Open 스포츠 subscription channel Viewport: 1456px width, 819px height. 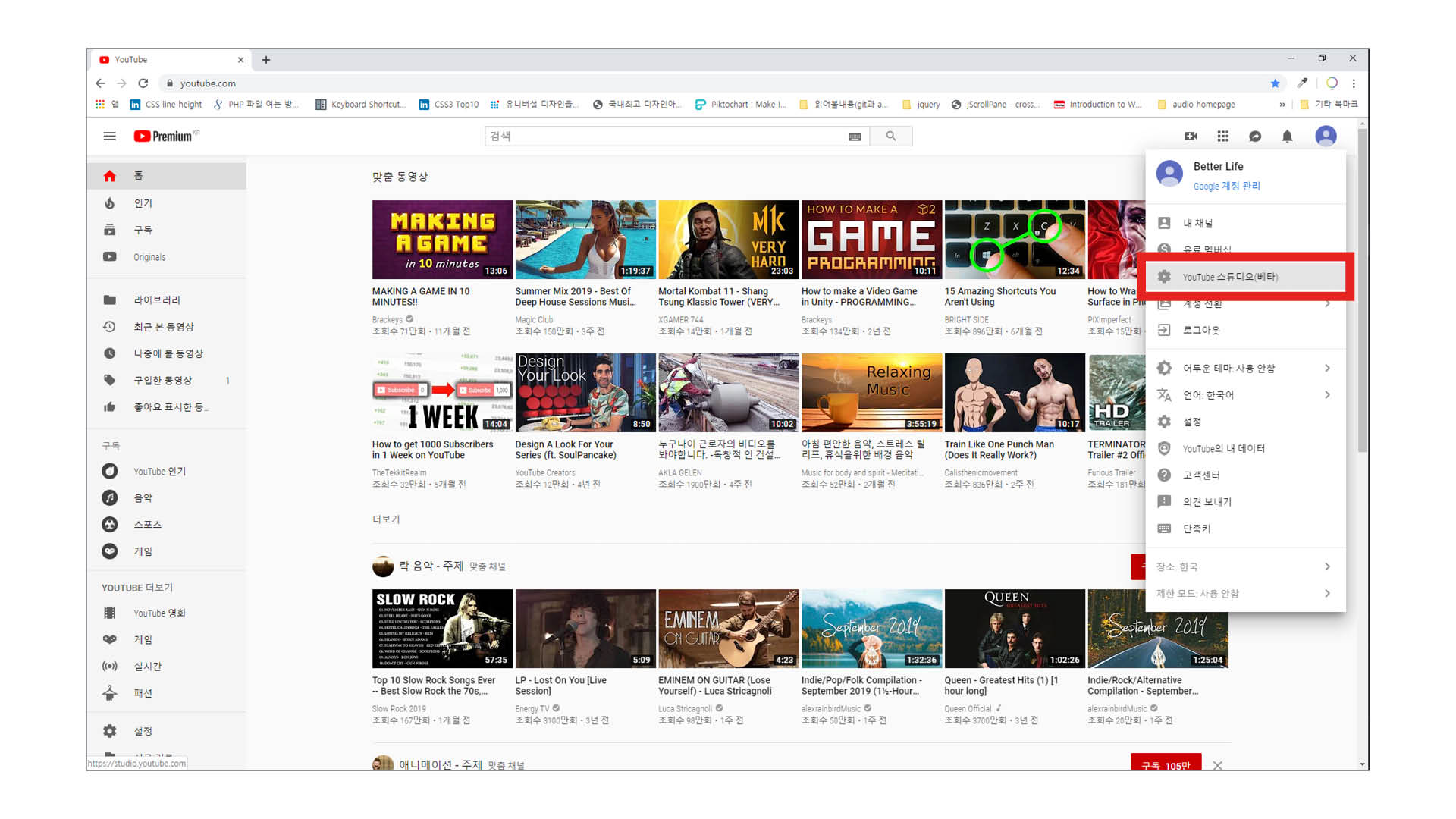(166, 525)
